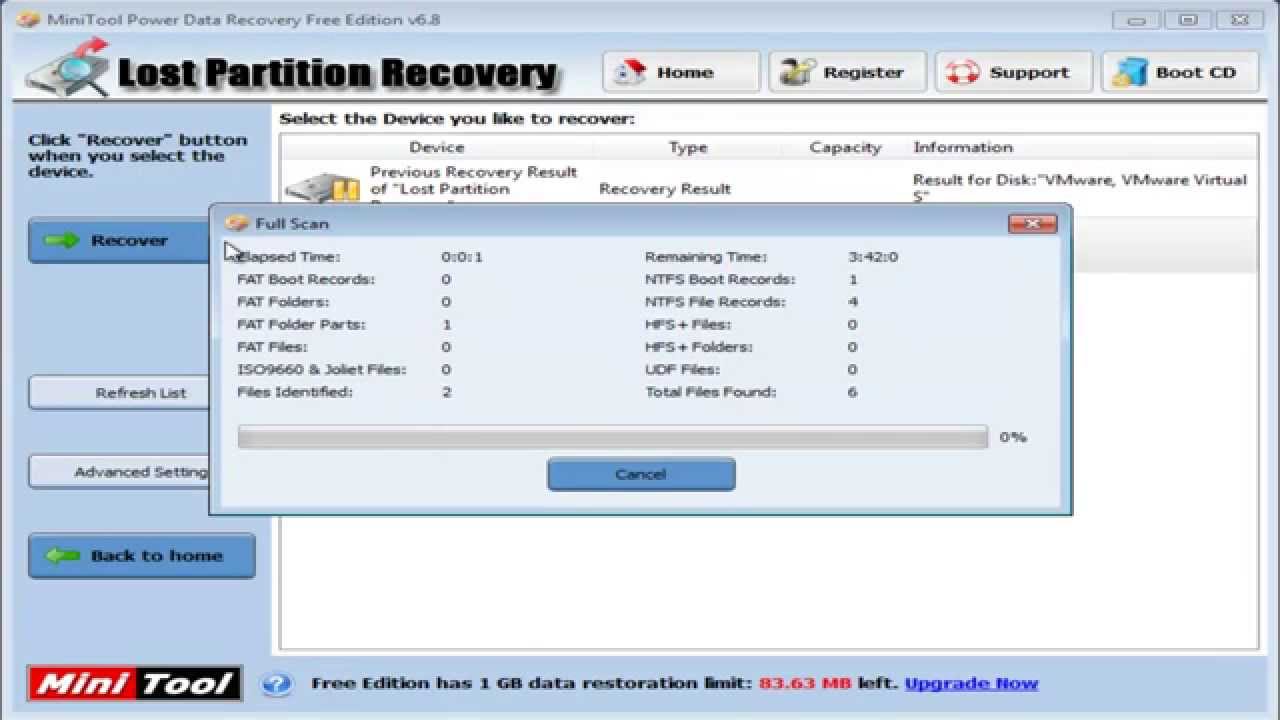
Task: Click the MiniTool logo at bottom left
Action: click(134, 684)
